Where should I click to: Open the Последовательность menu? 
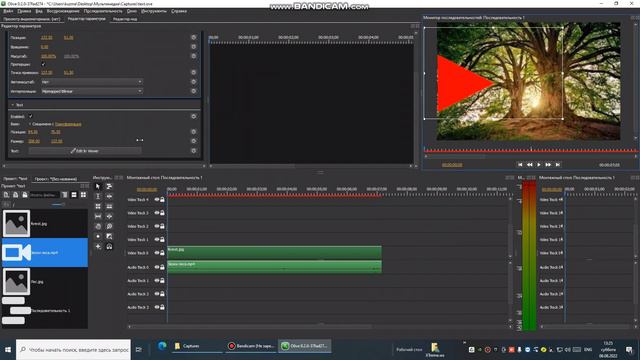pos(103,11)
